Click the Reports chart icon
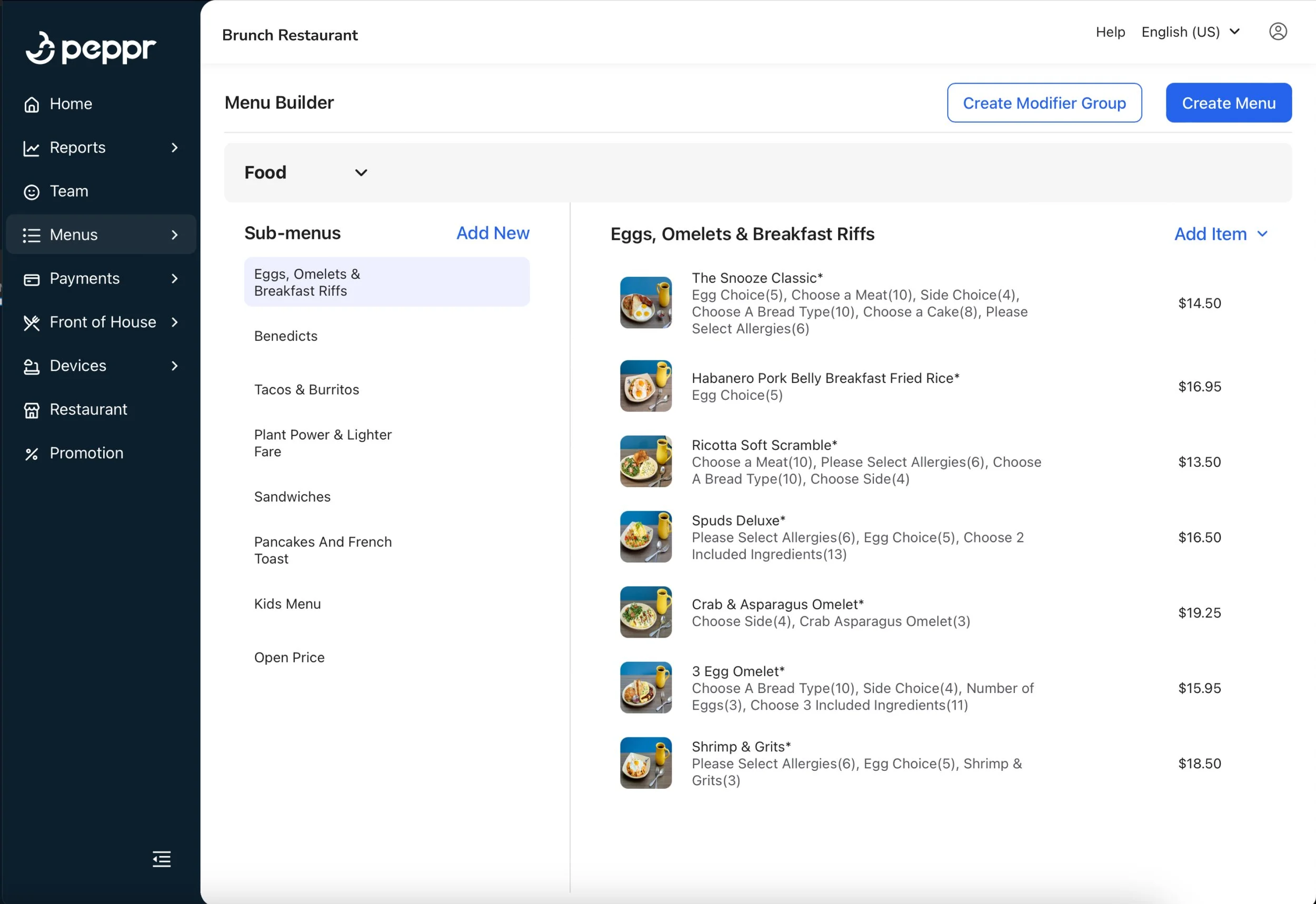The width and height of the screenshot is (1316, 904). point(32,148)
